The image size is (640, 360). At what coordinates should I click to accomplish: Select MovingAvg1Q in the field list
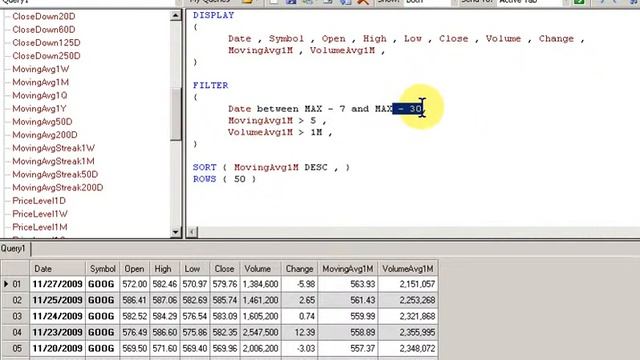tap(40, 95)
